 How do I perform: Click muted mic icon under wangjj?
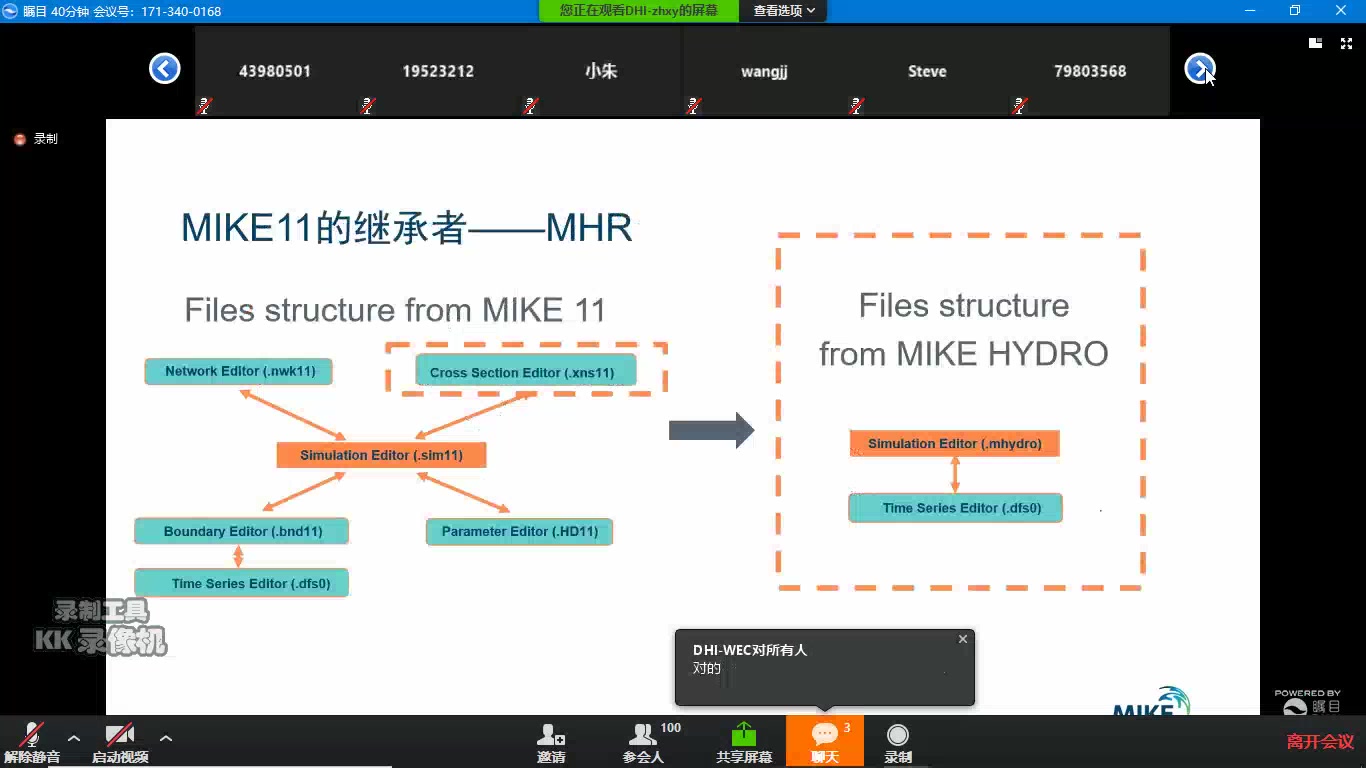tap(693, 105)
